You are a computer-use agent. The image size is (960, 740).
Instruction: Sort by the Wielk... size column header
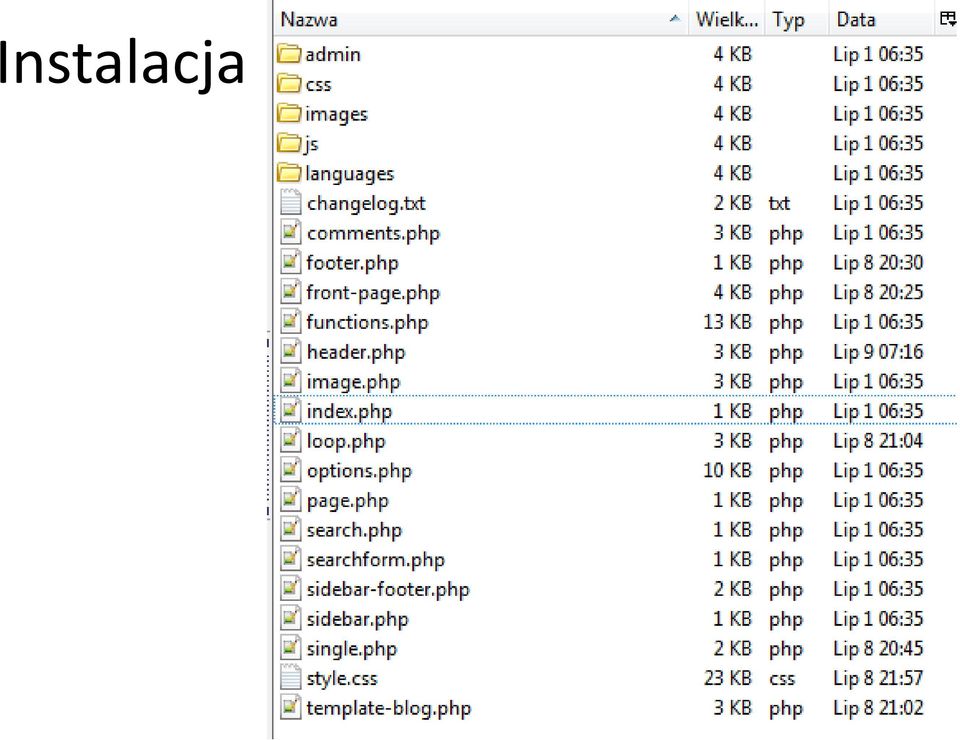tap(727, 20)
